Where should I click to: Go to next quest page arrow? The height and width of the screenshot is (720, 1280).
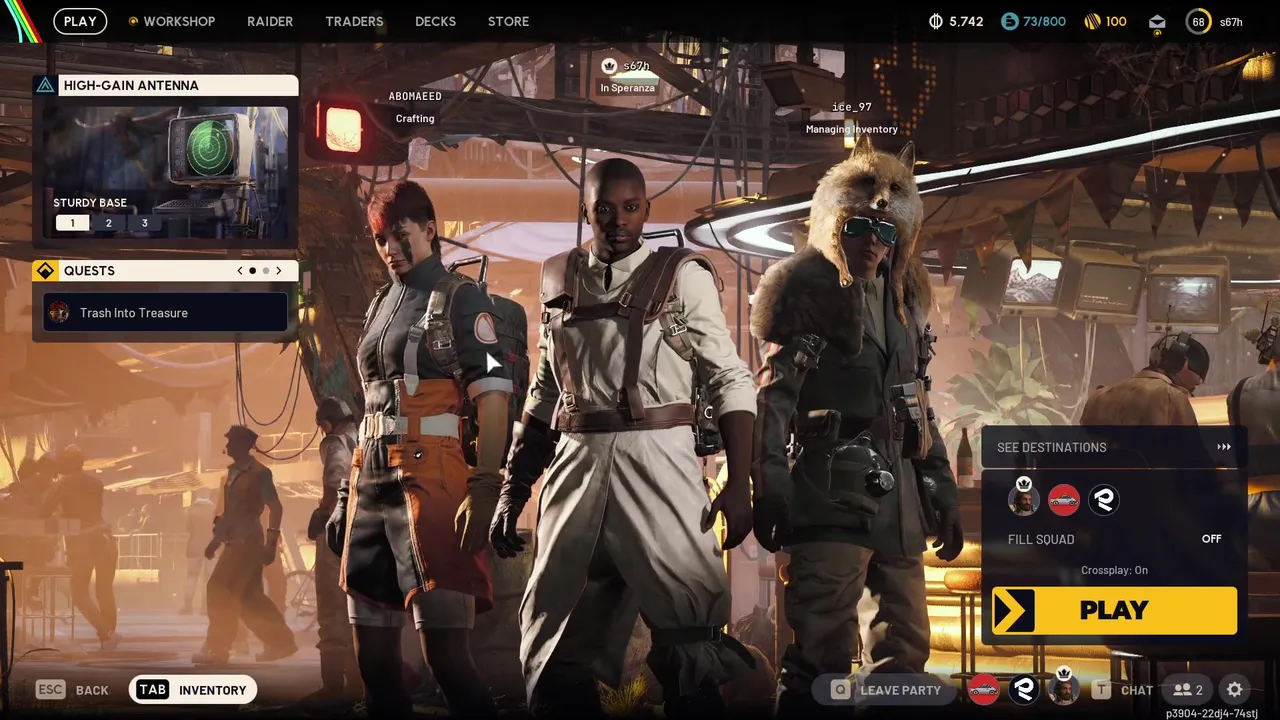pos(279,271)
